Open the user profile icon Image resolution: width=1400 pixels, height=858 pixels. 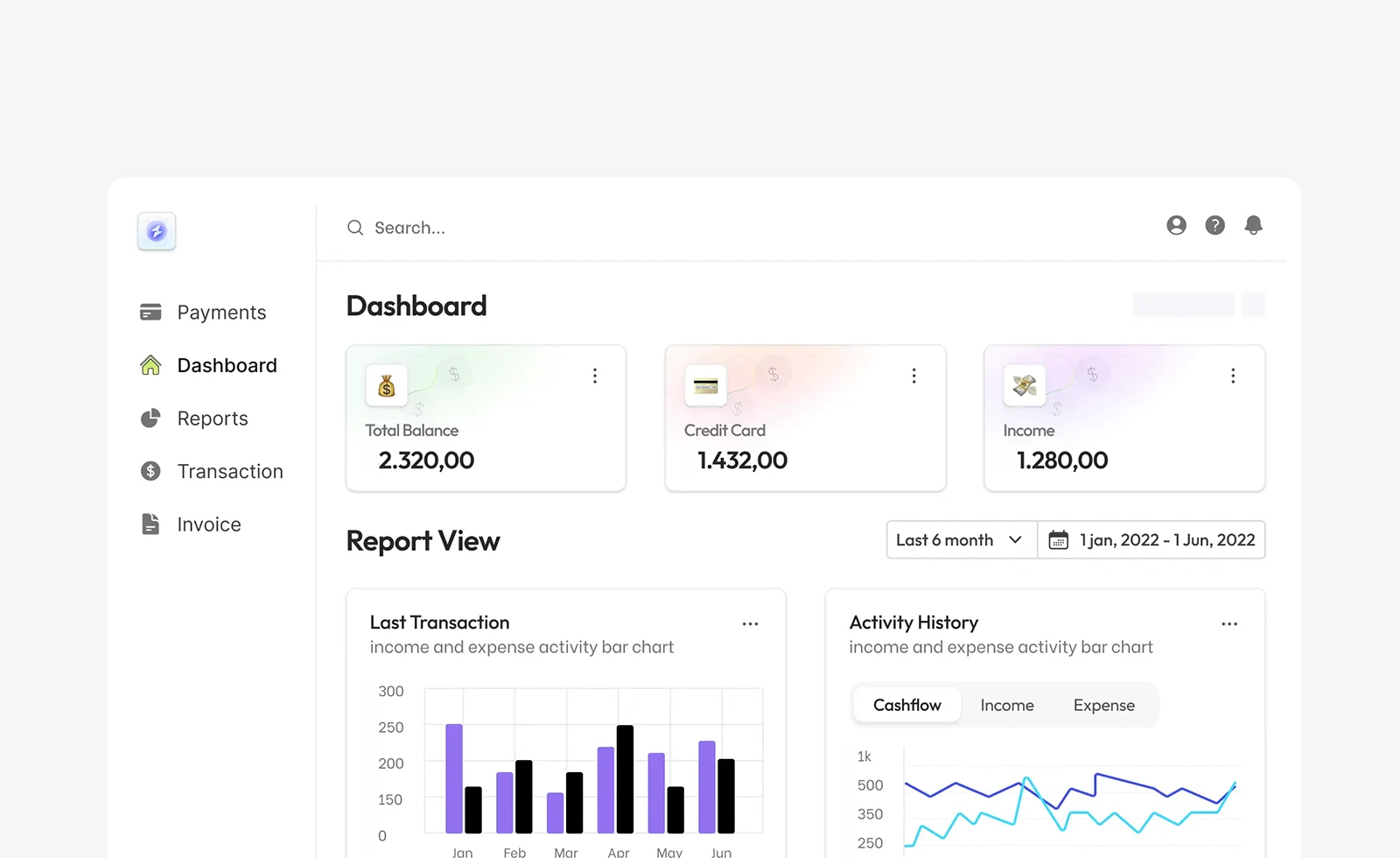click(x=1177, y=225)
